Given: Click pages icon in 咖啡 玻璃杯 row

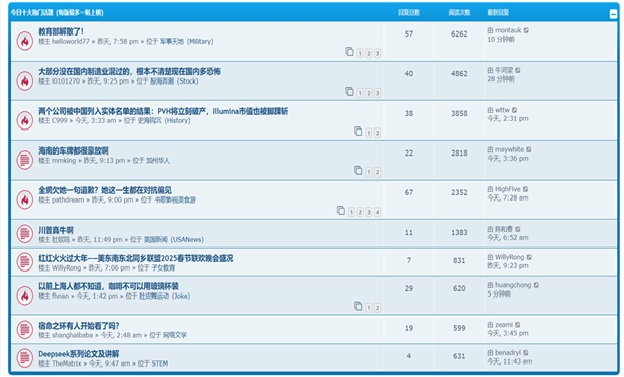Looking at the screenshot, I should pos(358,306).
